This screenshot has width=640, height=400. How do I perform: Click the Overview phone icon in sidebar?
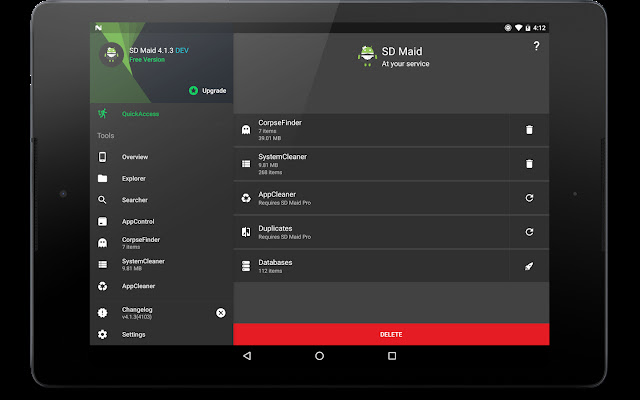pos(102,157)
